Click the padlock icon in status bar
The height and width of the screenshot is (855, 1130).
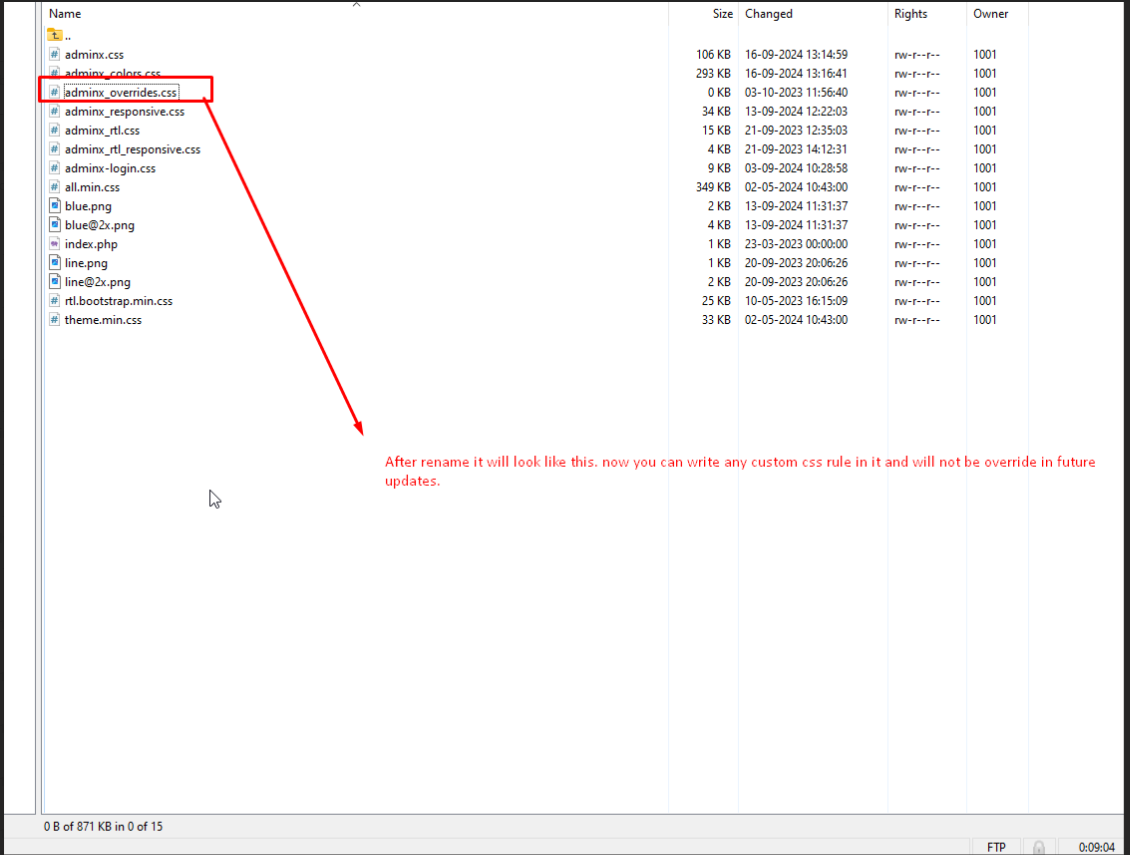[1039, 847]
